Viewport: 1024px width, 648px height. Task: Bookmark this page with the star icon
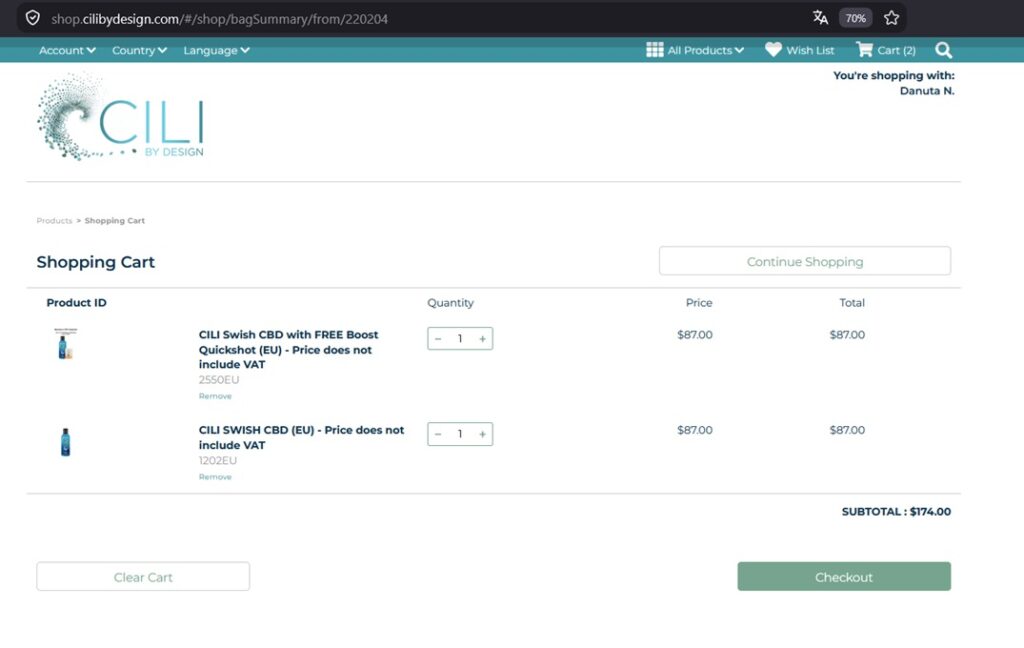point(891,18)
